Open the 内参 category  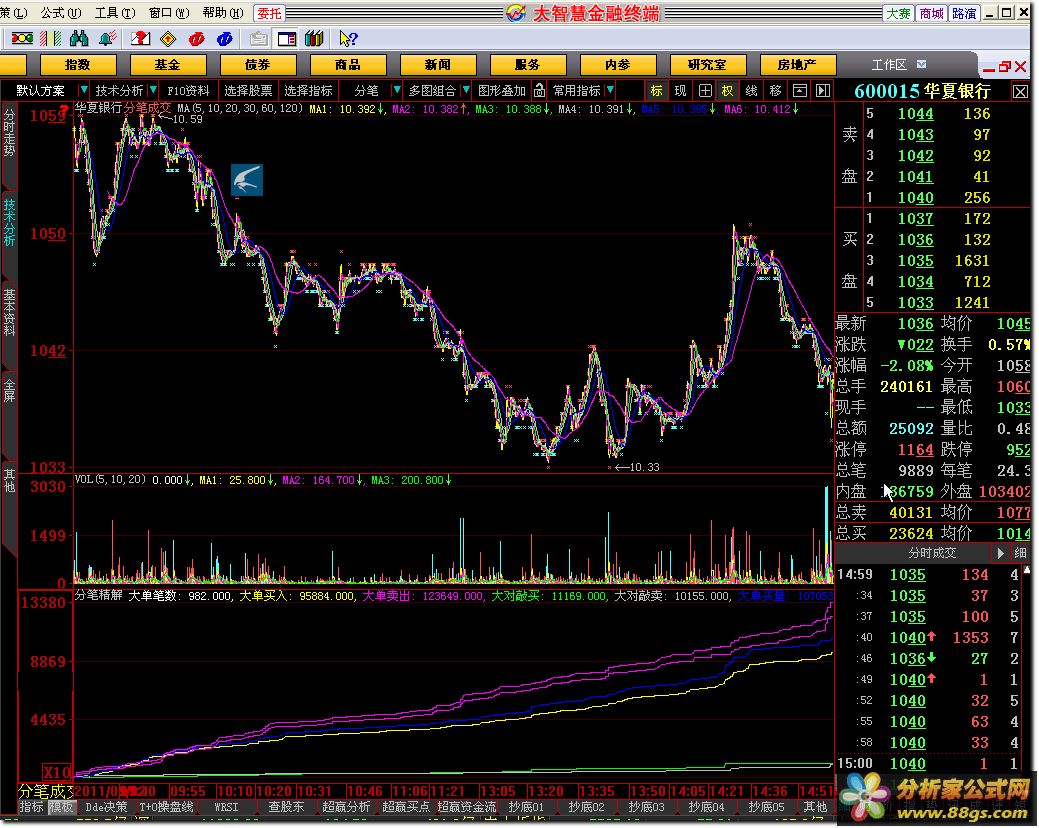click(x=618, y=64)
